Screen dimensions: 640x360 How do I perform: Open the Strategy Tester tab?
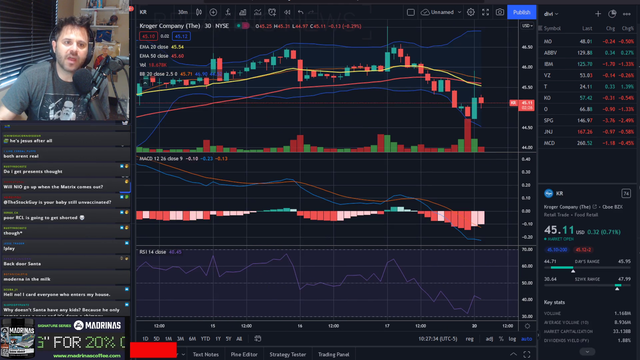click(287, 354)
